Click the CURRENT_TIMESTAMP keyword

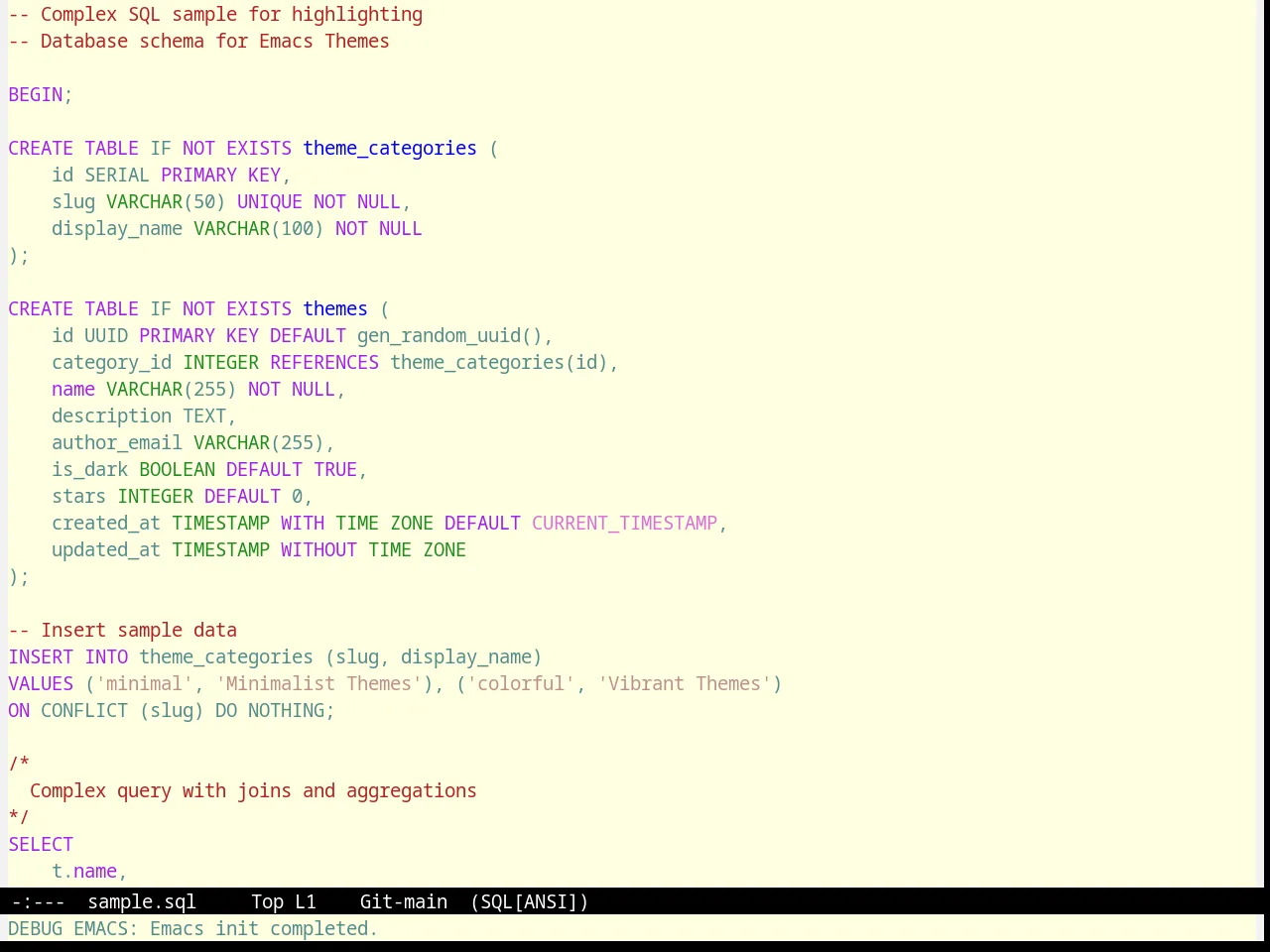[624, 523]
